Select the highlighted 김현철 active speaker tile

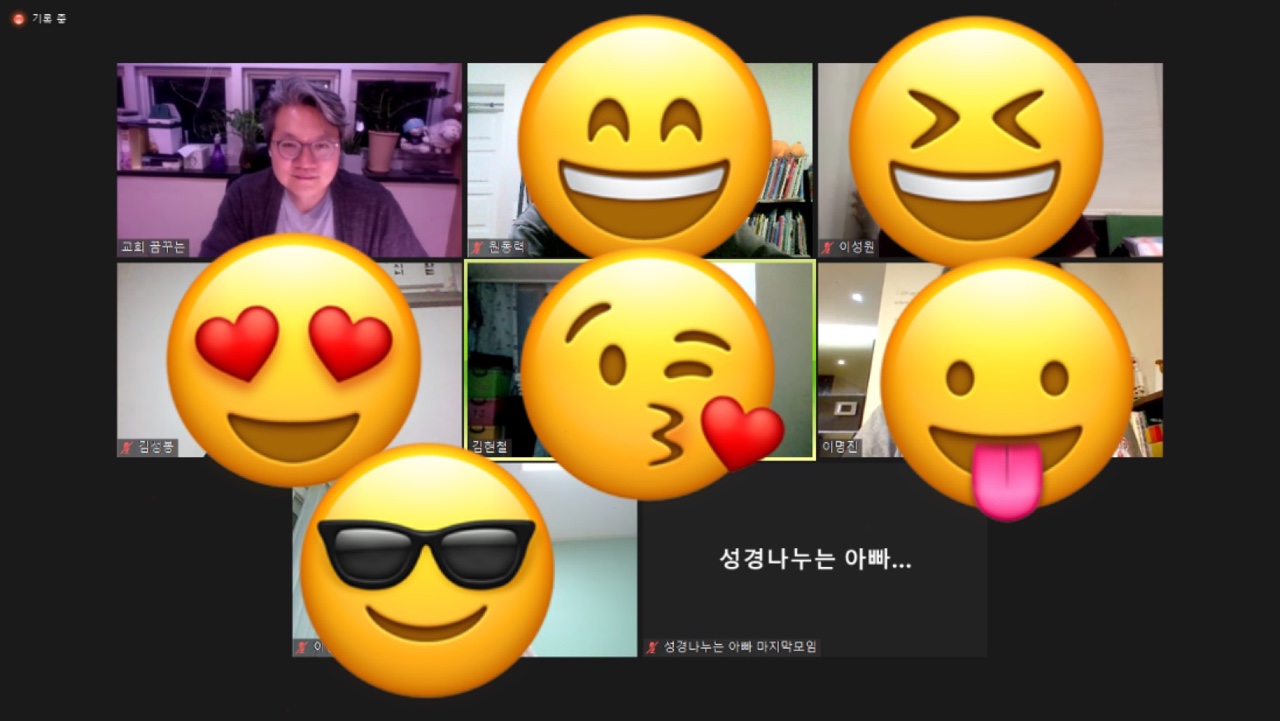click(x=640, y=360)
